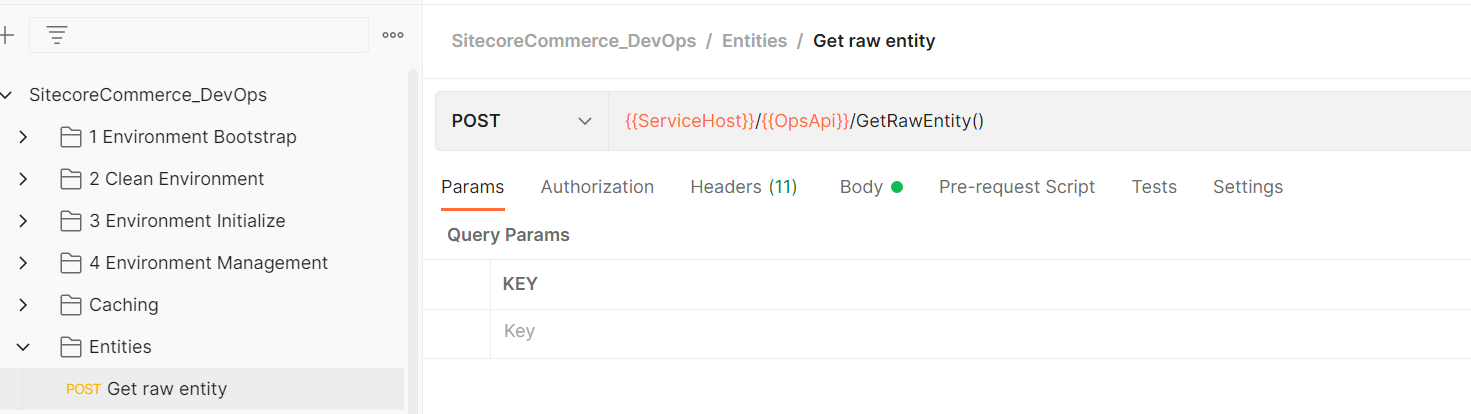Click the sidebar vertical scrollbar
The image size is (1471, 414).
pos(412,240)
